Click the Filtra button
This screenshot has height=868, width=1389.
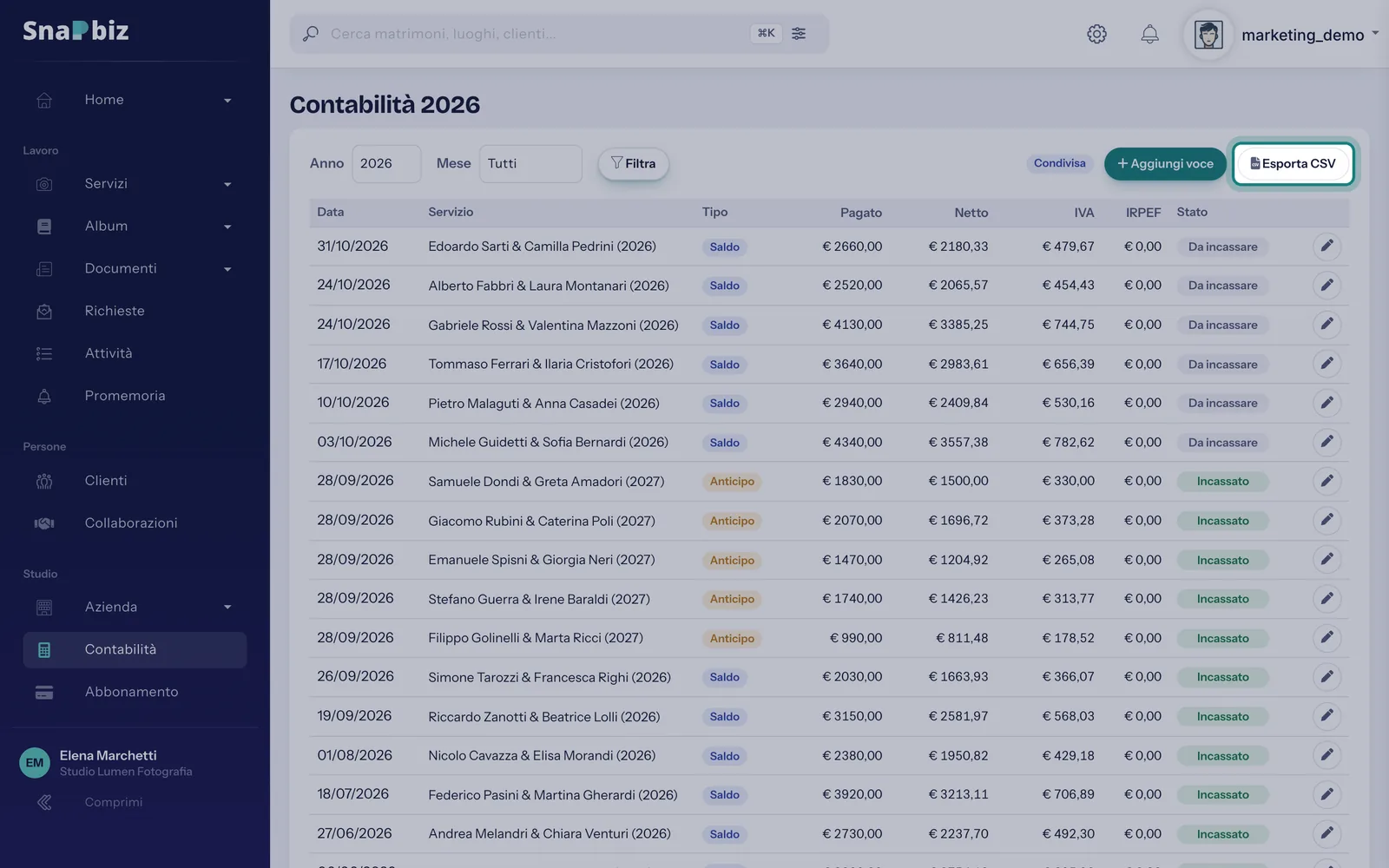[634, 163]
